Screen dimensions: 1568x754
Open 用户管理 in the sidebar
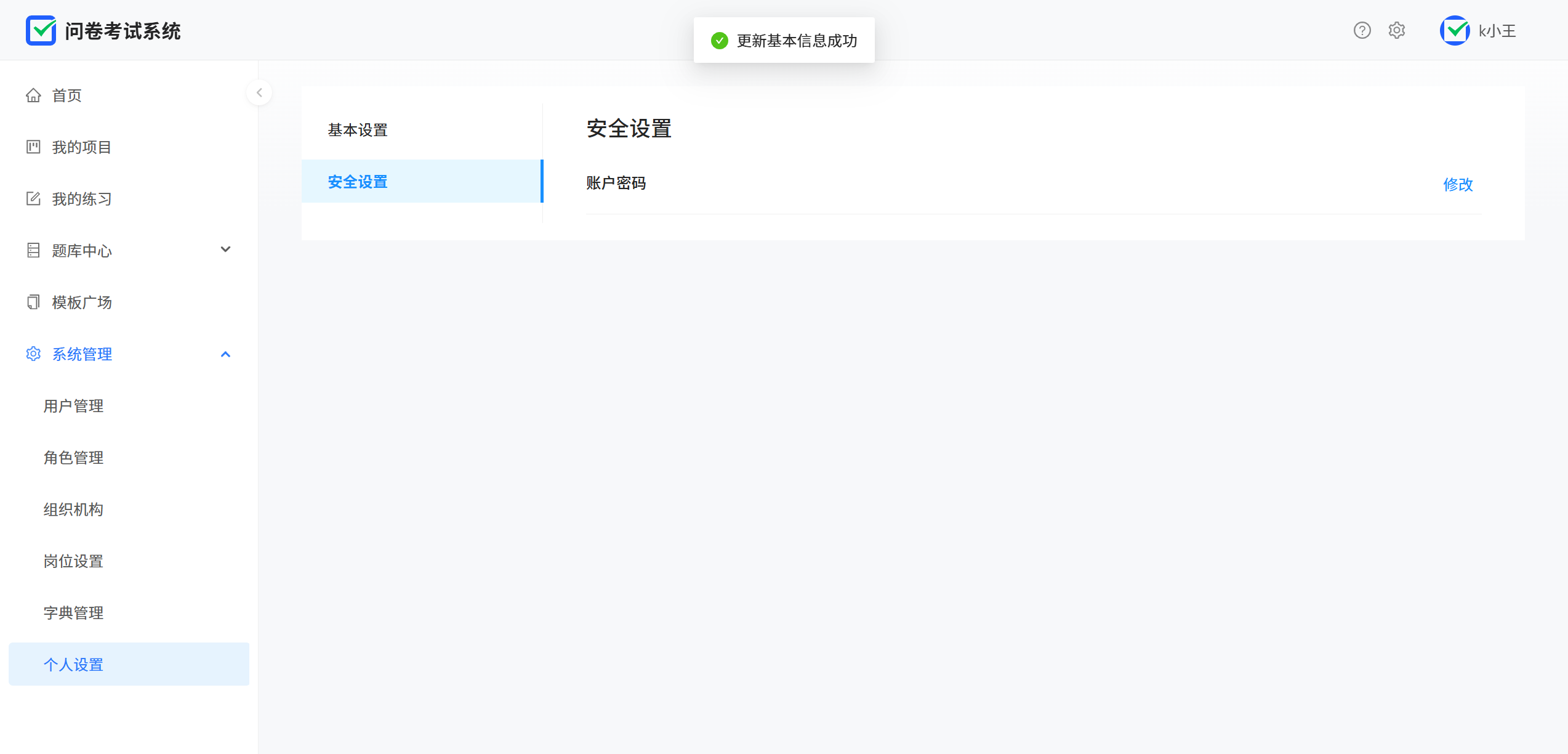coord(73,406)
